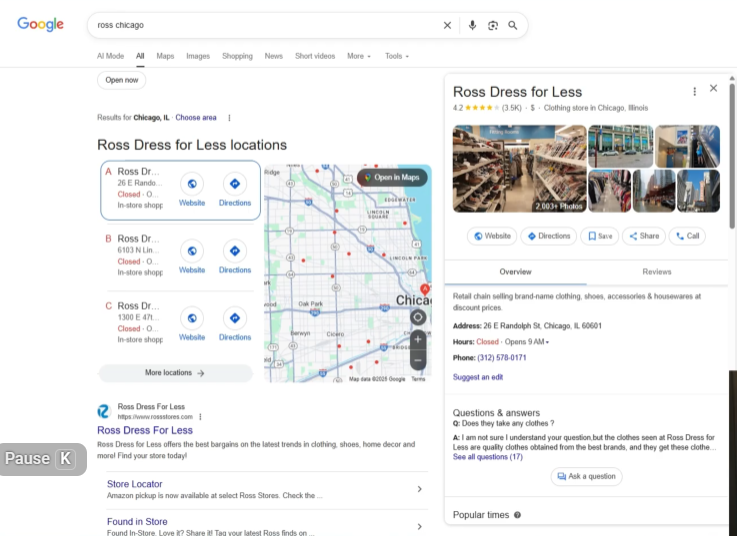
Task: Clear the search box with X icon
Action: [447, 25]
